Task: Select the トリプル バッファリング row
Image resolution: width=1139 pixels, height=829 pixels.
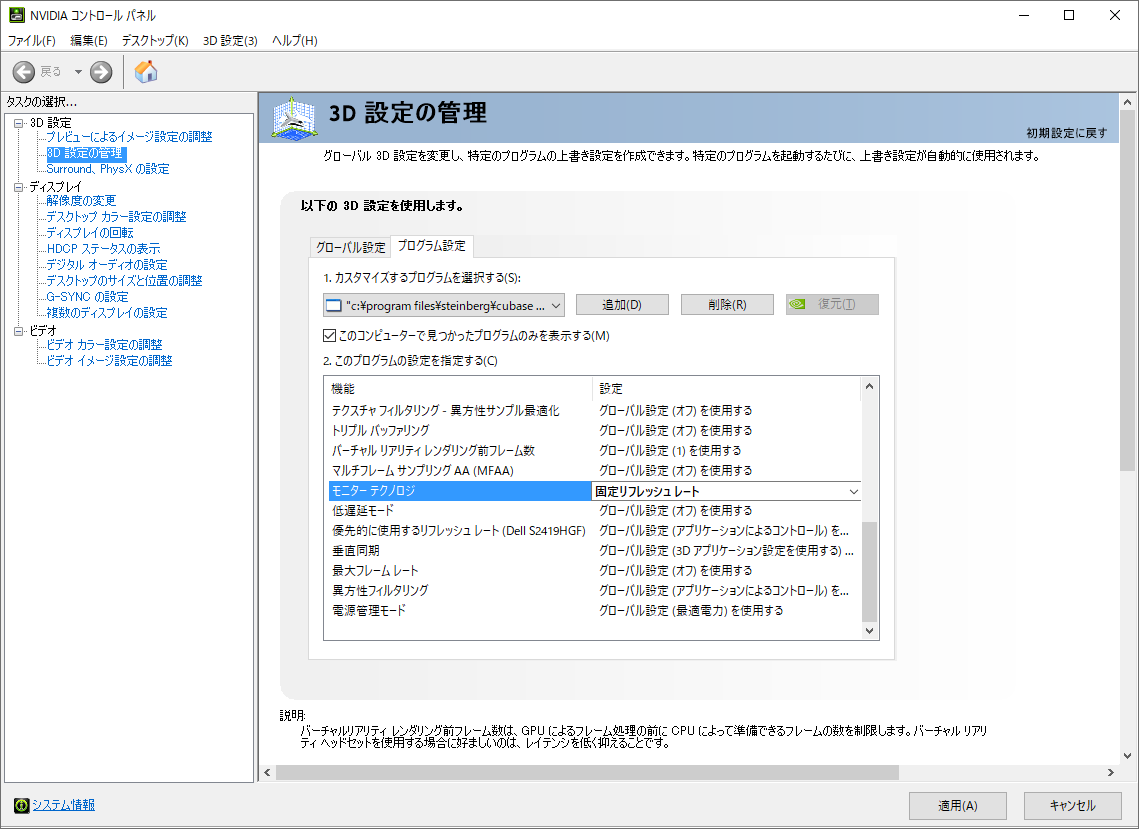Action: pyautogui.click(x=594, y=431)
